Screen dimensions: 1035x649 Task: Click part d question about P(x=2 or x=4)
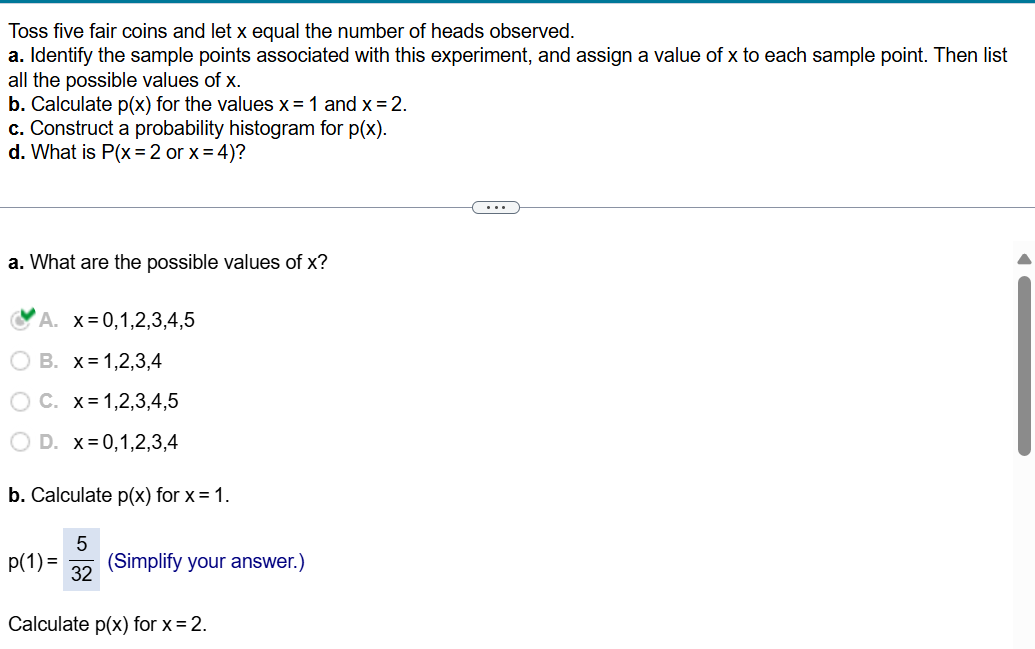pos(125,152)
